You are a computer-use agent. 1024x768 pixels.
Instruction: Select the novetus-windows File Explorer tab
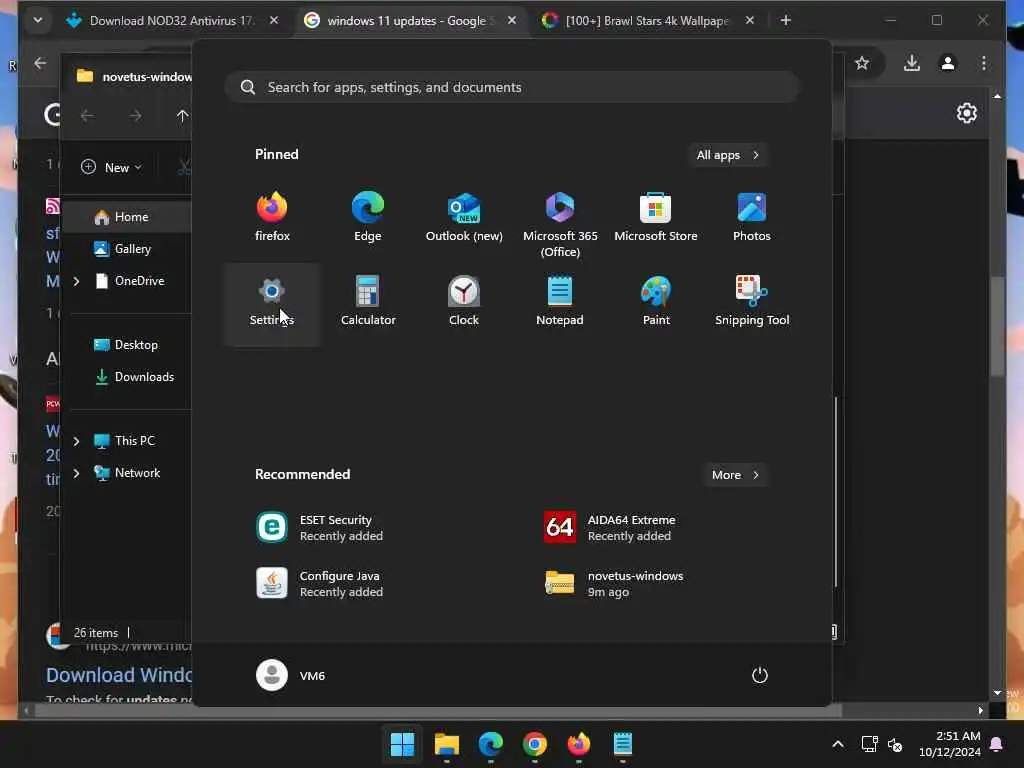[x=133, y=76]
